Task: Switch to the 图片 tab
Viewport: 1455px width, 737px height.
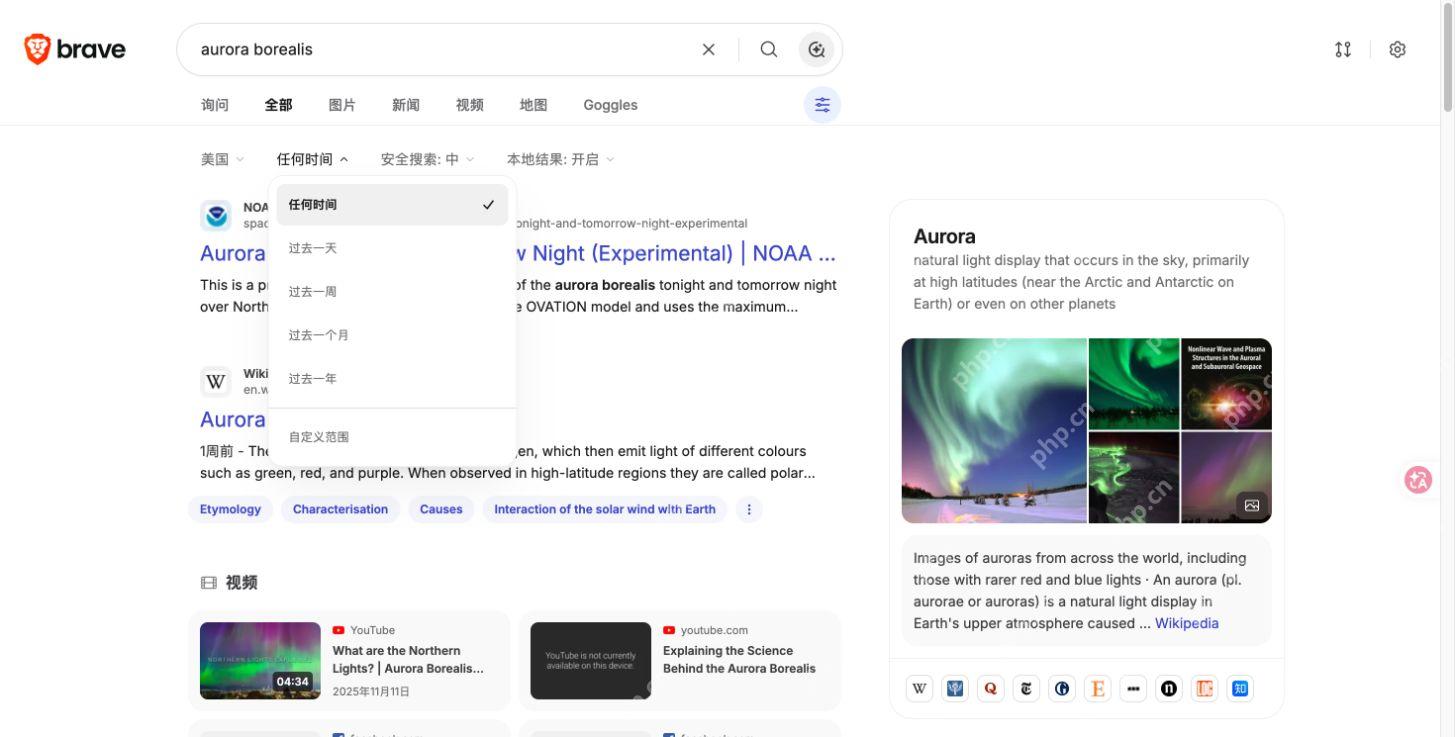Action: 342,105
